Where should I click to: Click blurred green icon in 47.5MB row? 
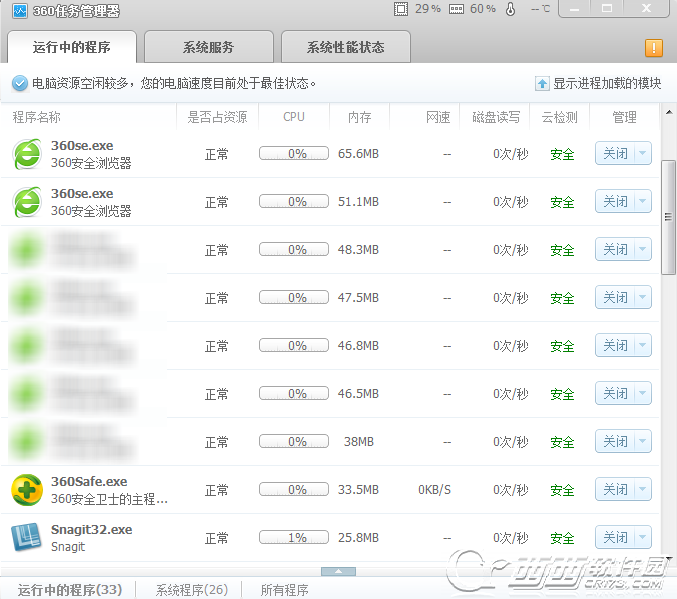(x=27, y=298)
